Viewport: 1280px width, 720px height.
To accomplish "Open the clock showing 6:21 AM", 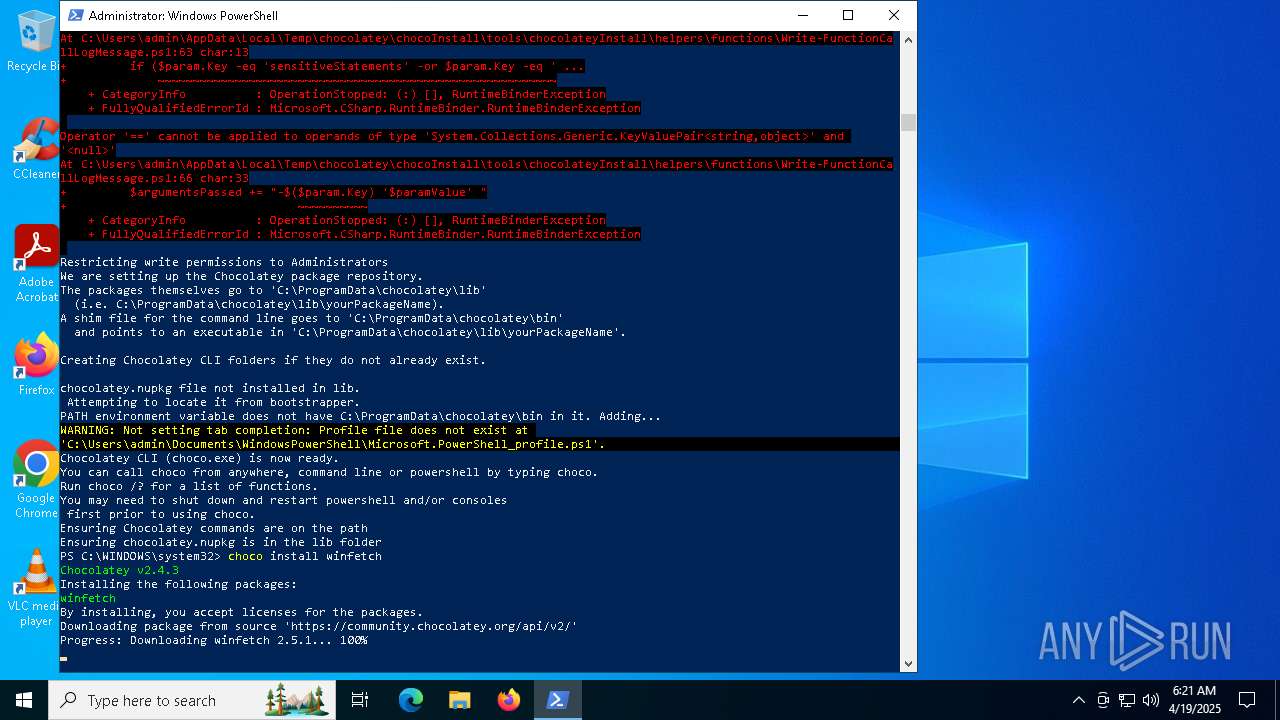I will pos(1194,700).
